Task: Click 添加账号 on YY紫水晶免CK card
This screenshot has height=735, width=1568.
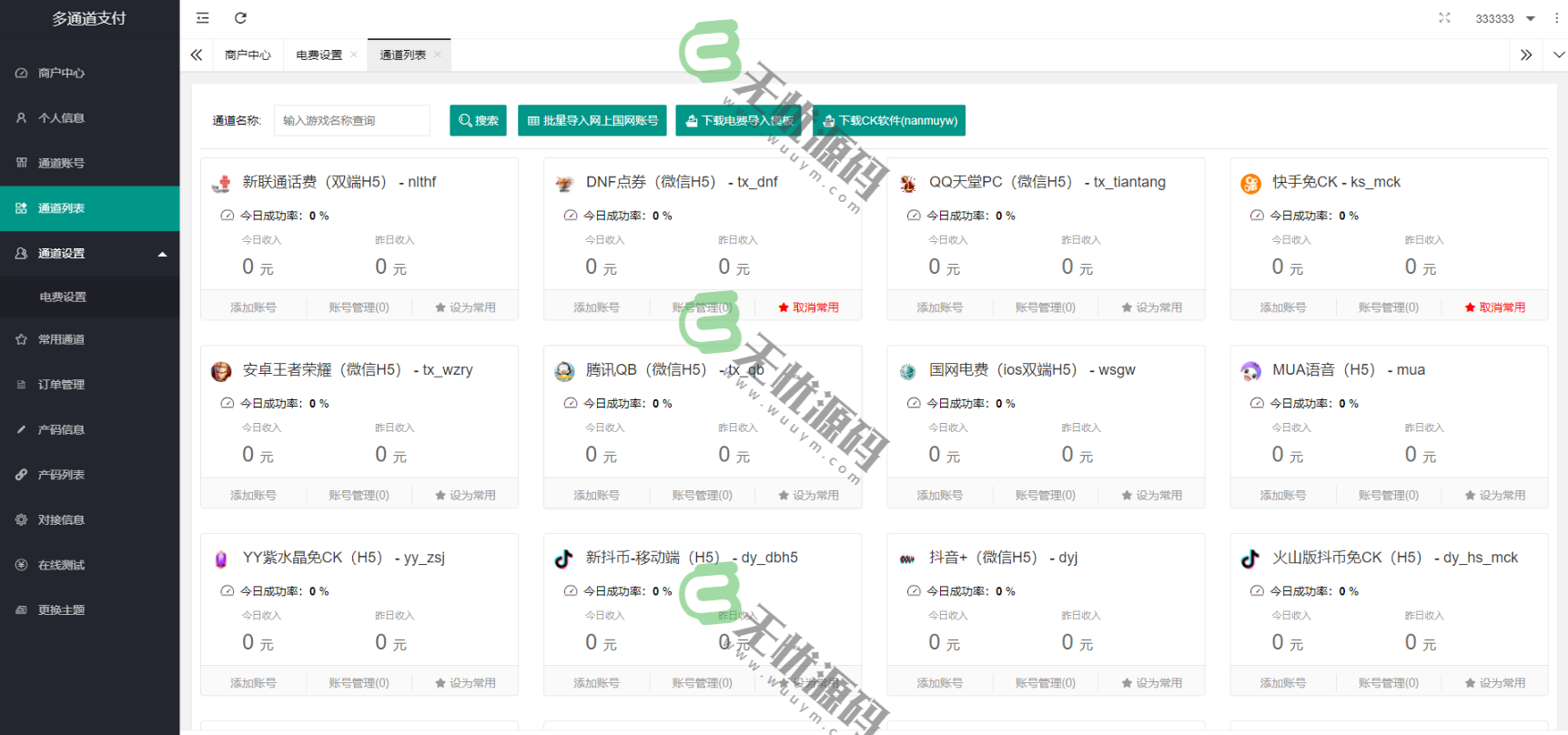Action: [x=253, y=683]
